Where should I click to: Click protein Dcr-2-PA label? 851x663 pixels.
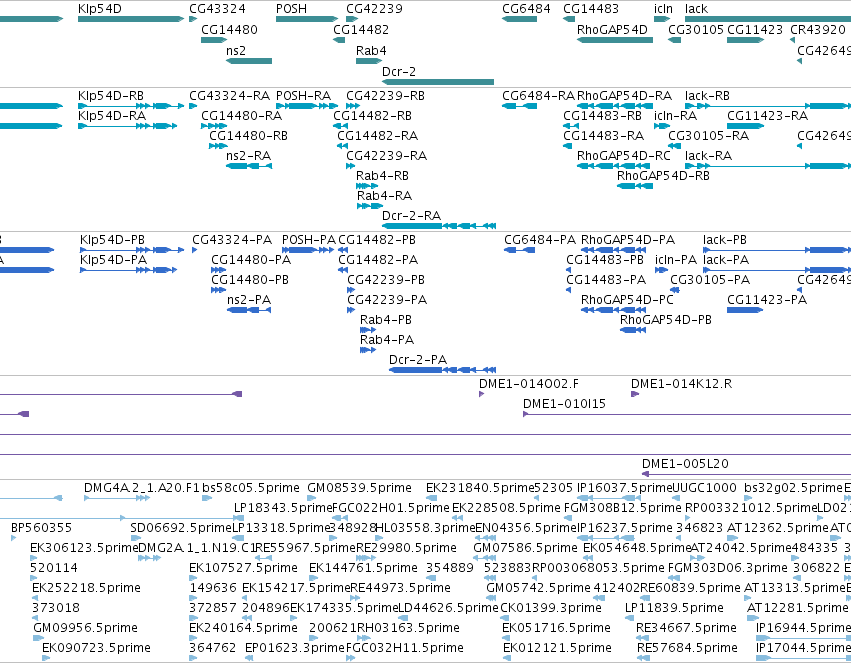coord(418,360)
